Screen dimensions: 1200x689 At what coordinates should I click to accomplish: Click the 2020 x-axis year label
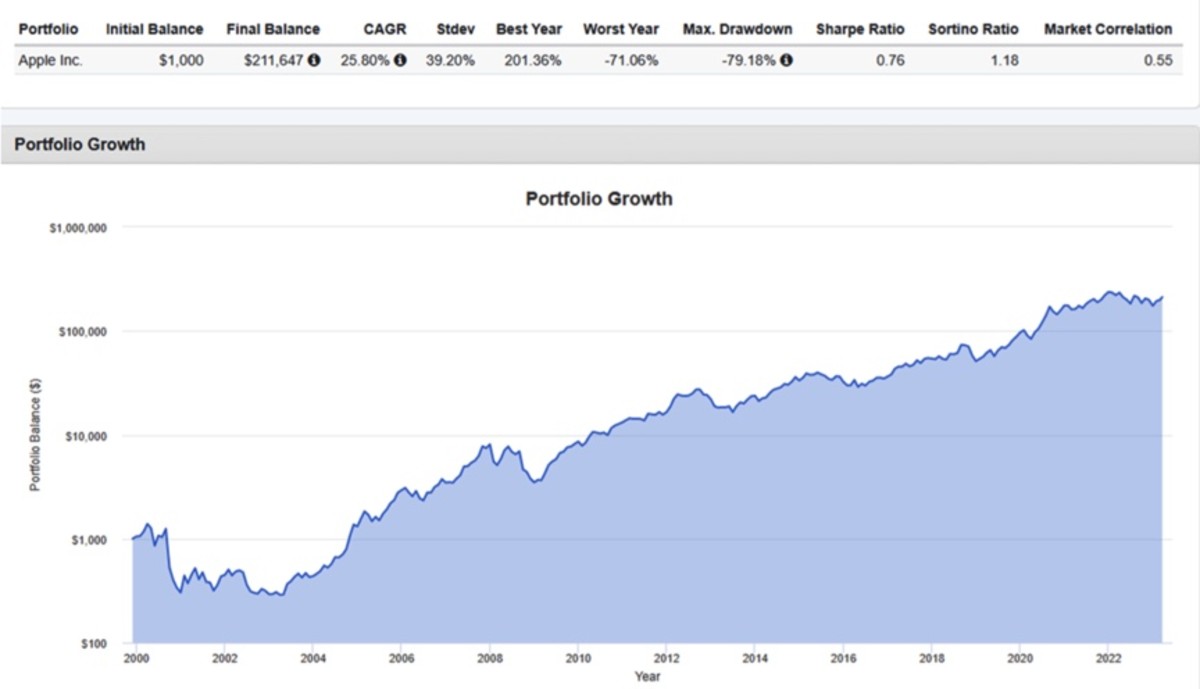point(1021,659)
